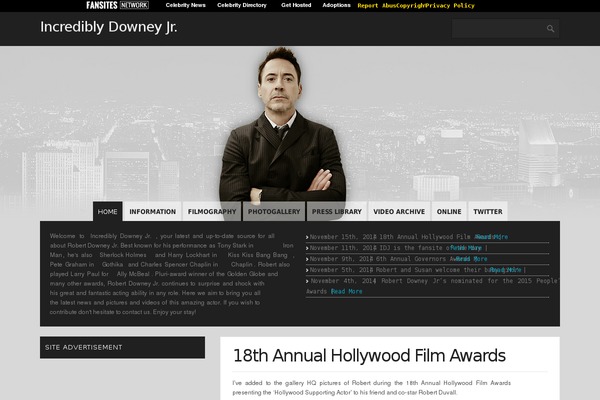Read More for November 11th news item
The height and width of the screenshot is (400, 600).
(466, 248)
